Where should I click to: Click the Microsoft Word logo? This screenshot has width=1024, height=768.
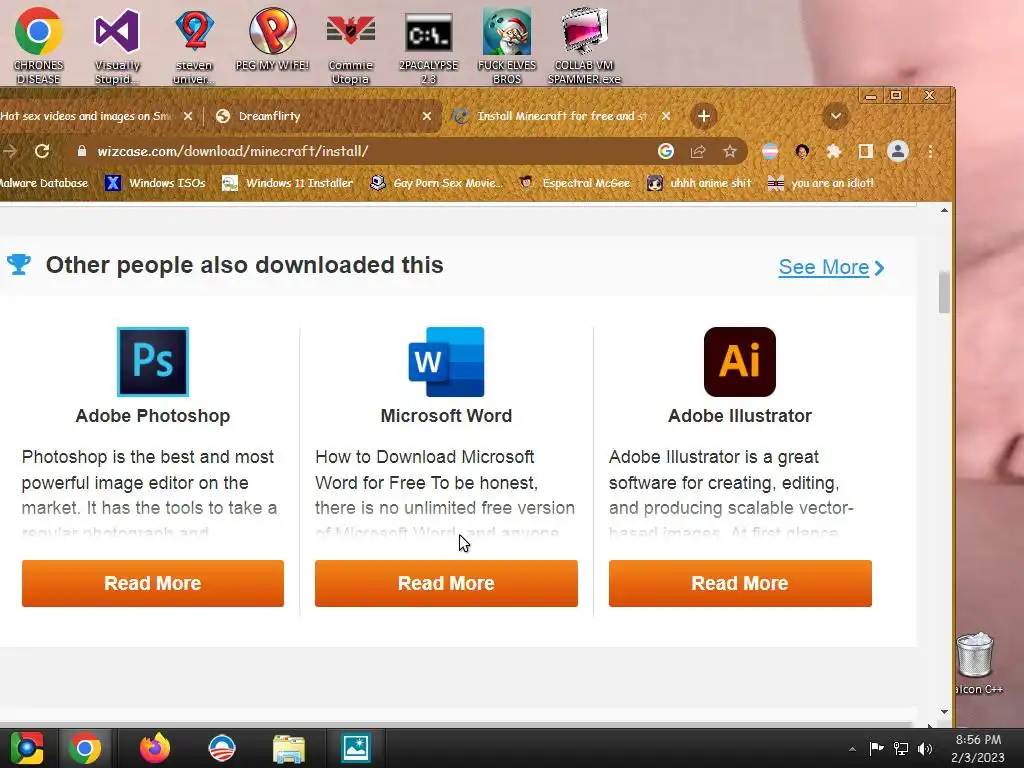[x=447, y=362]
